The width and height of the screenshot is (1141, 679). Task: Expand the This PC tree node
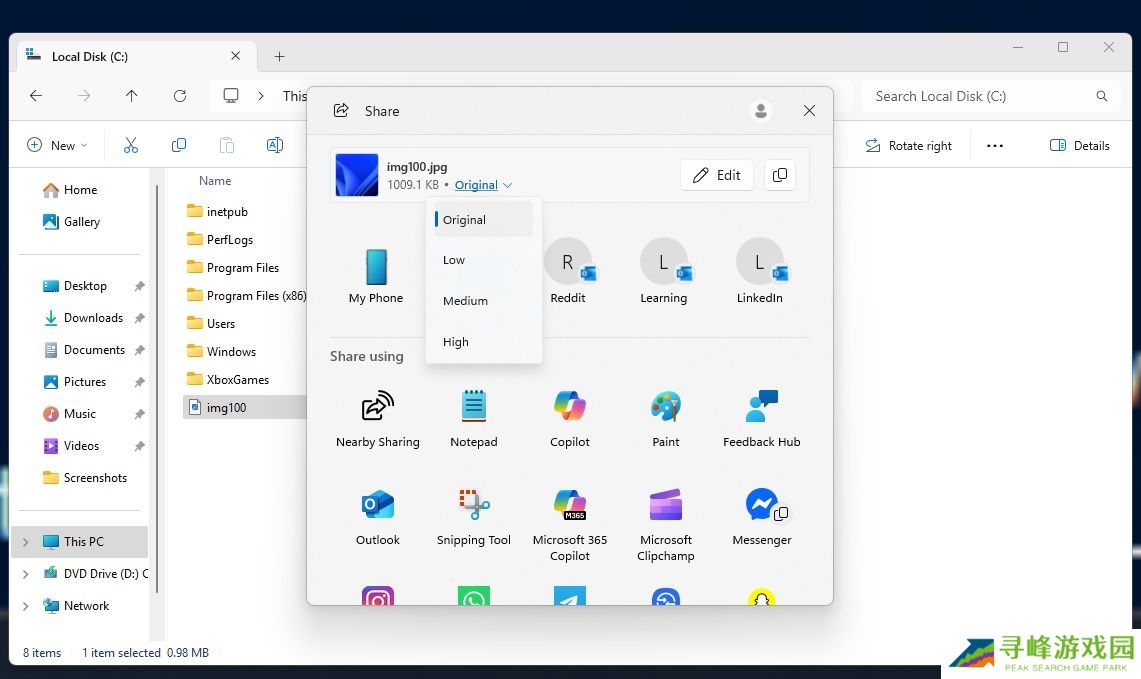pyautogui.click(x=25, y=542)
